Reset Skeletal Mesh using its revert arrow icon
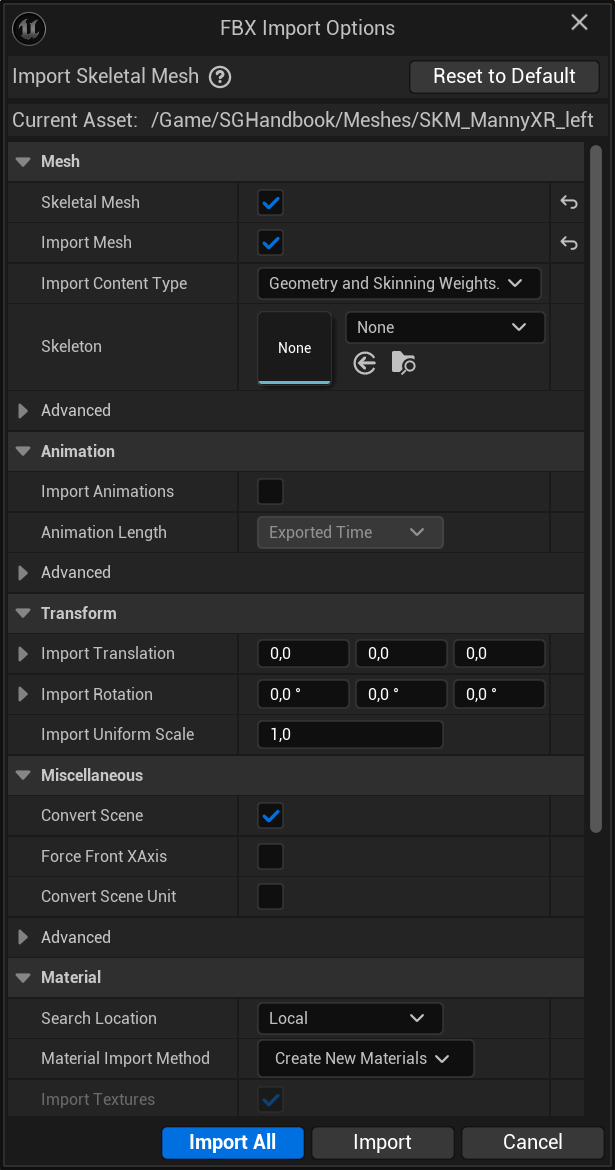Image resolution: width=615 pixels, height=1170 pixels. click(x=568, y=202)
